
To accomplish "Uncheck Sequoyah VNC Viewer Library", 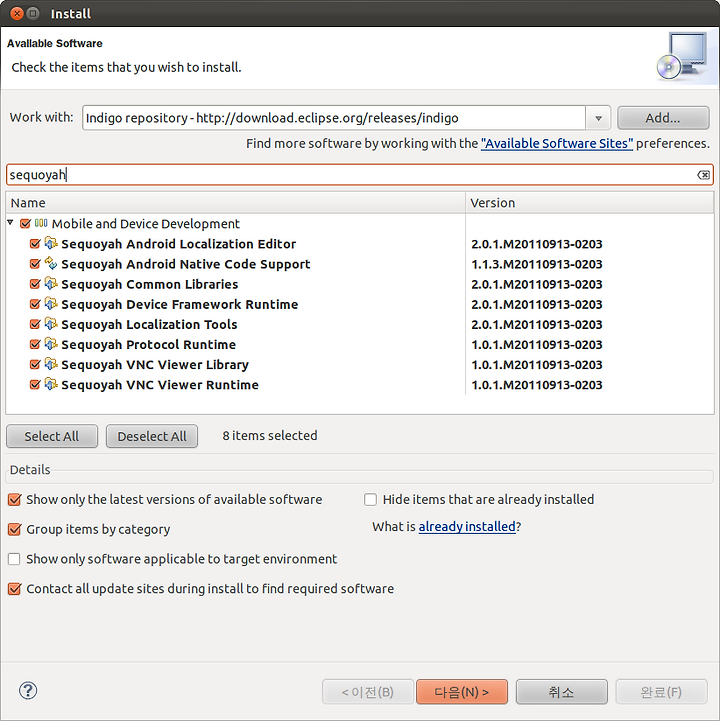I will tap(35, 365).
